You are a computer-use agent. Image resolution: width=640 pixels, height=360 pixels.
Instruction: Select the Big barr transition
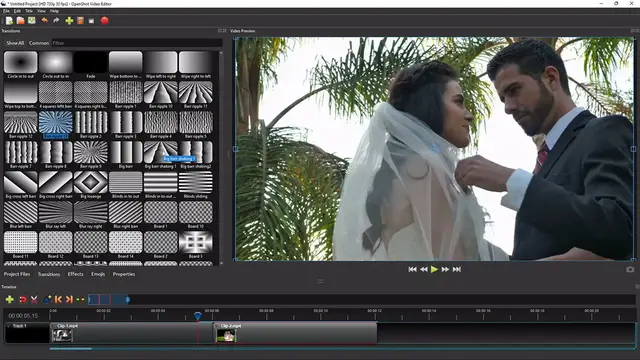tap(126, 155)
